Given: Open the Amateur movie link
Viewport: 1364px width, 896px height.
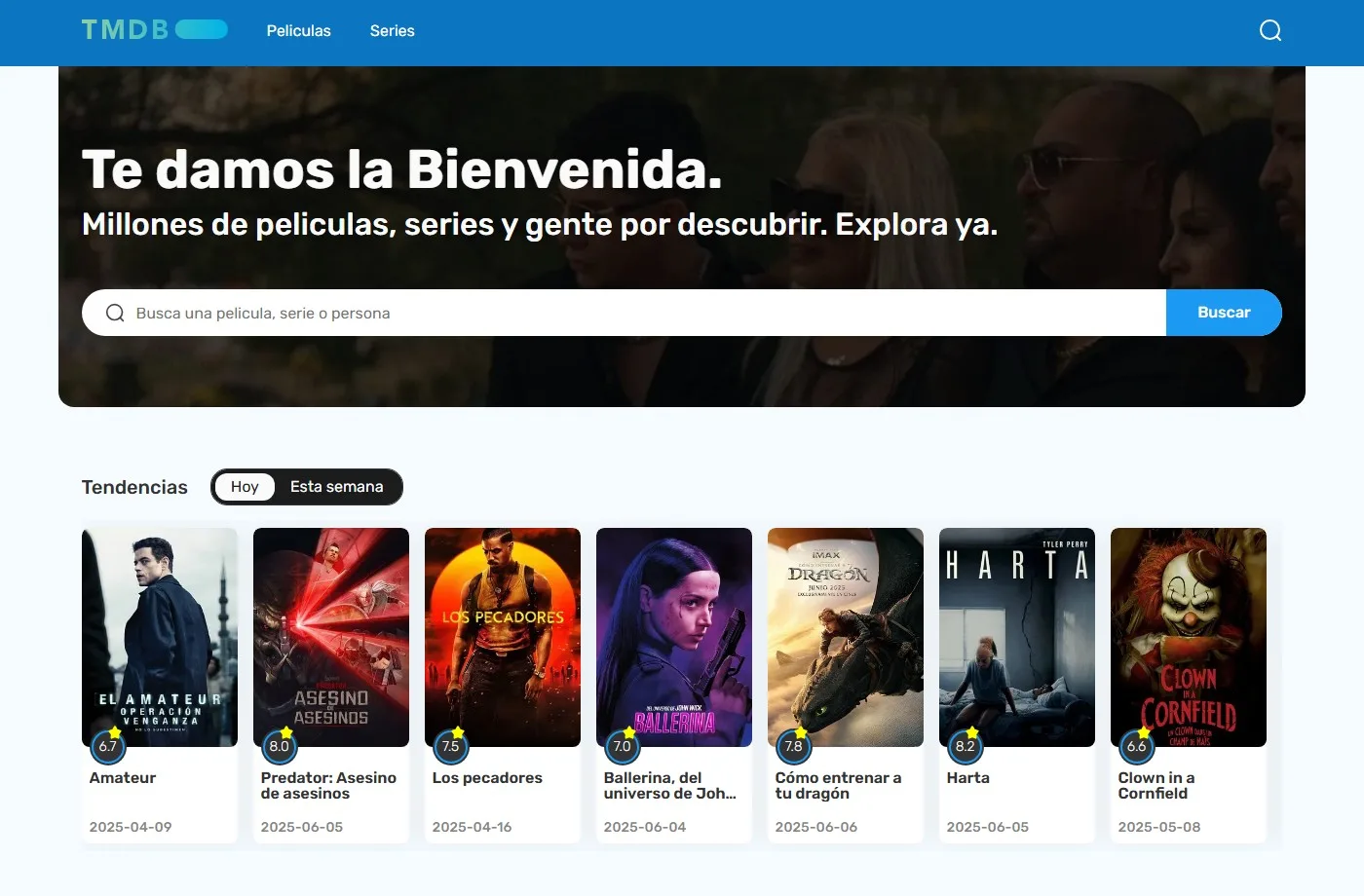Looking at the screenshot, I should tap(123, 777).
